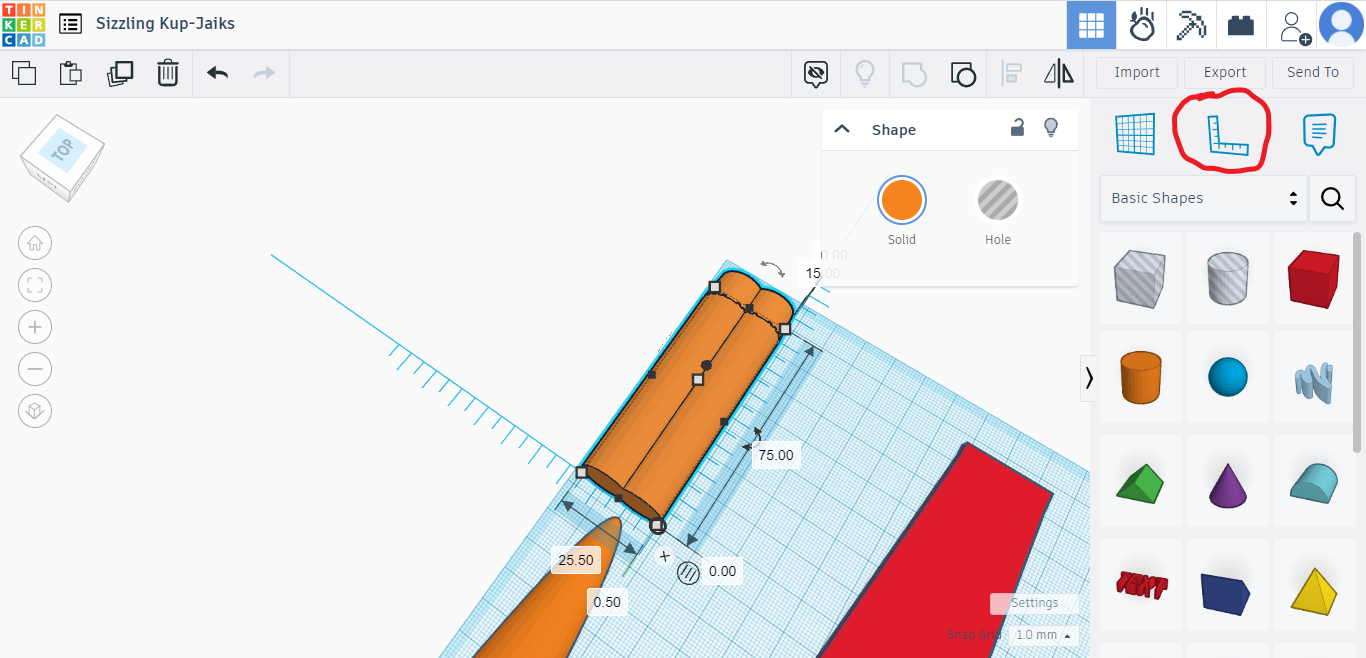
Task: Click the Undo arrow
Action: 217,73
